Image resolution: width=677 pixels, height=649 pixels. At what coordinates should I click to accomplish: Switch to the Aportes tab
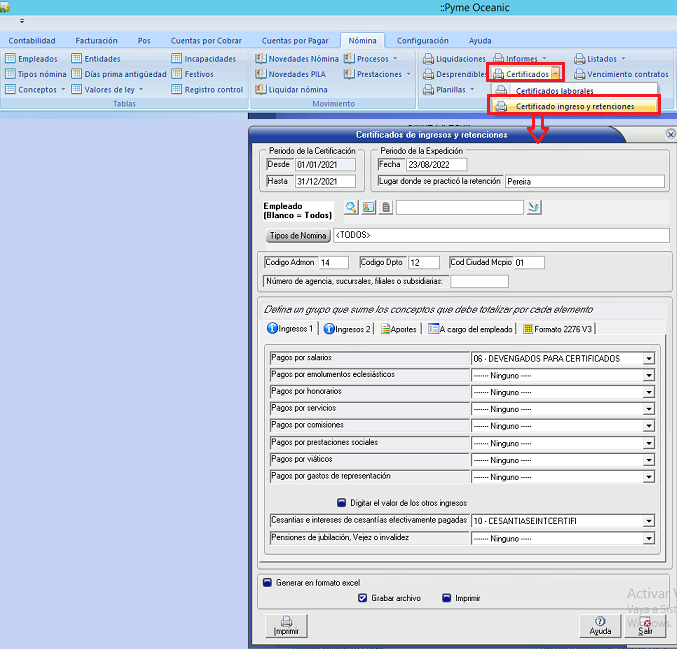399,329
